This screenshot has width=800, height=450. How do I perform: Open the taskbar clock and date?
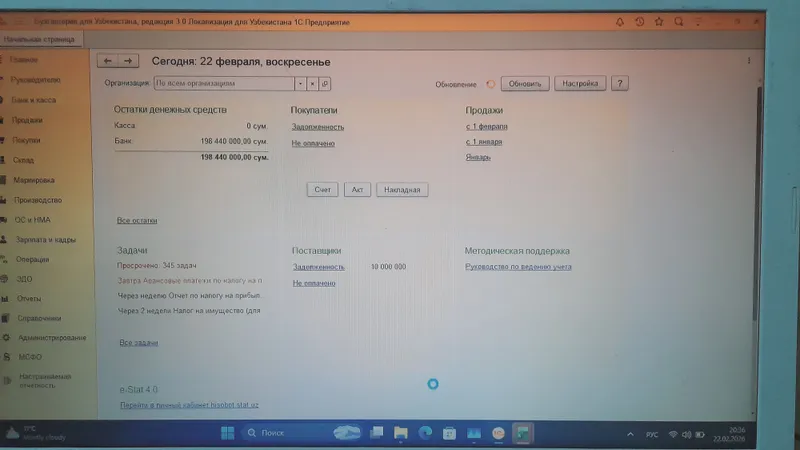[x=730, y=434]
